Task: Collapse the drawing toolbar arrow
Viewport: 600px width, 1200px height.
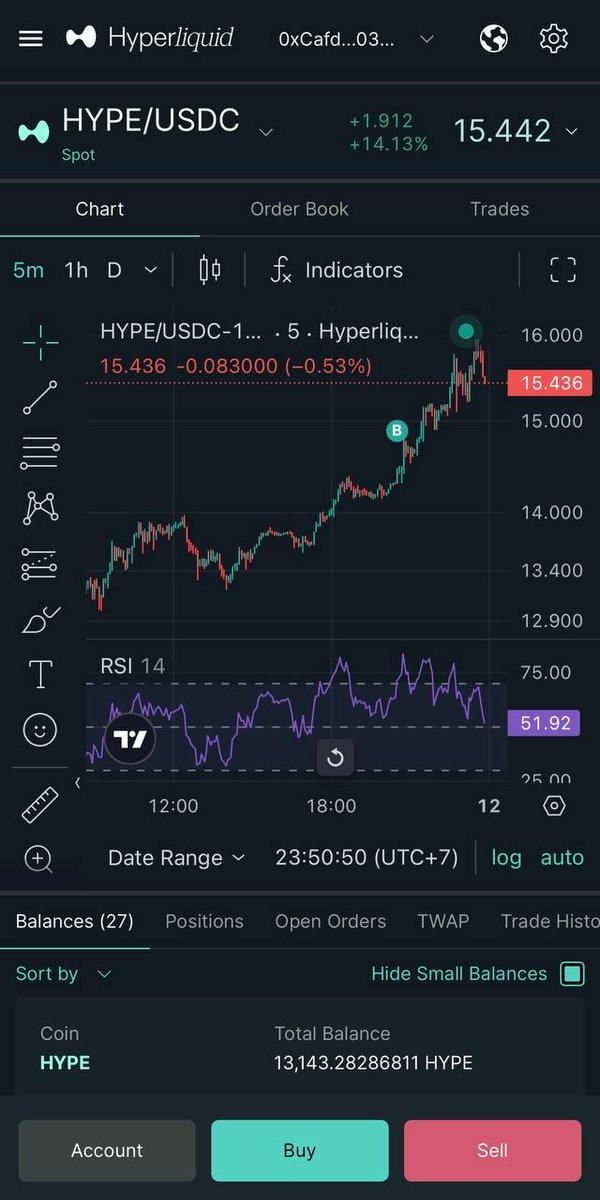Action: click(x=78, y=782)
